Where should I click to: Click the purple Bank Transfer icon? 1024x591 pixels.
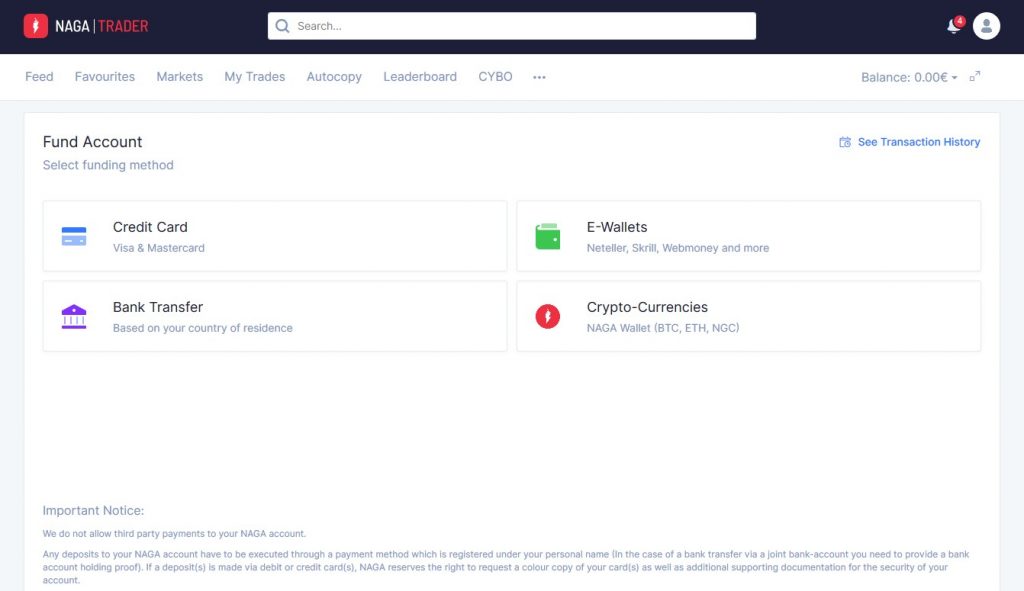point(74,316)
